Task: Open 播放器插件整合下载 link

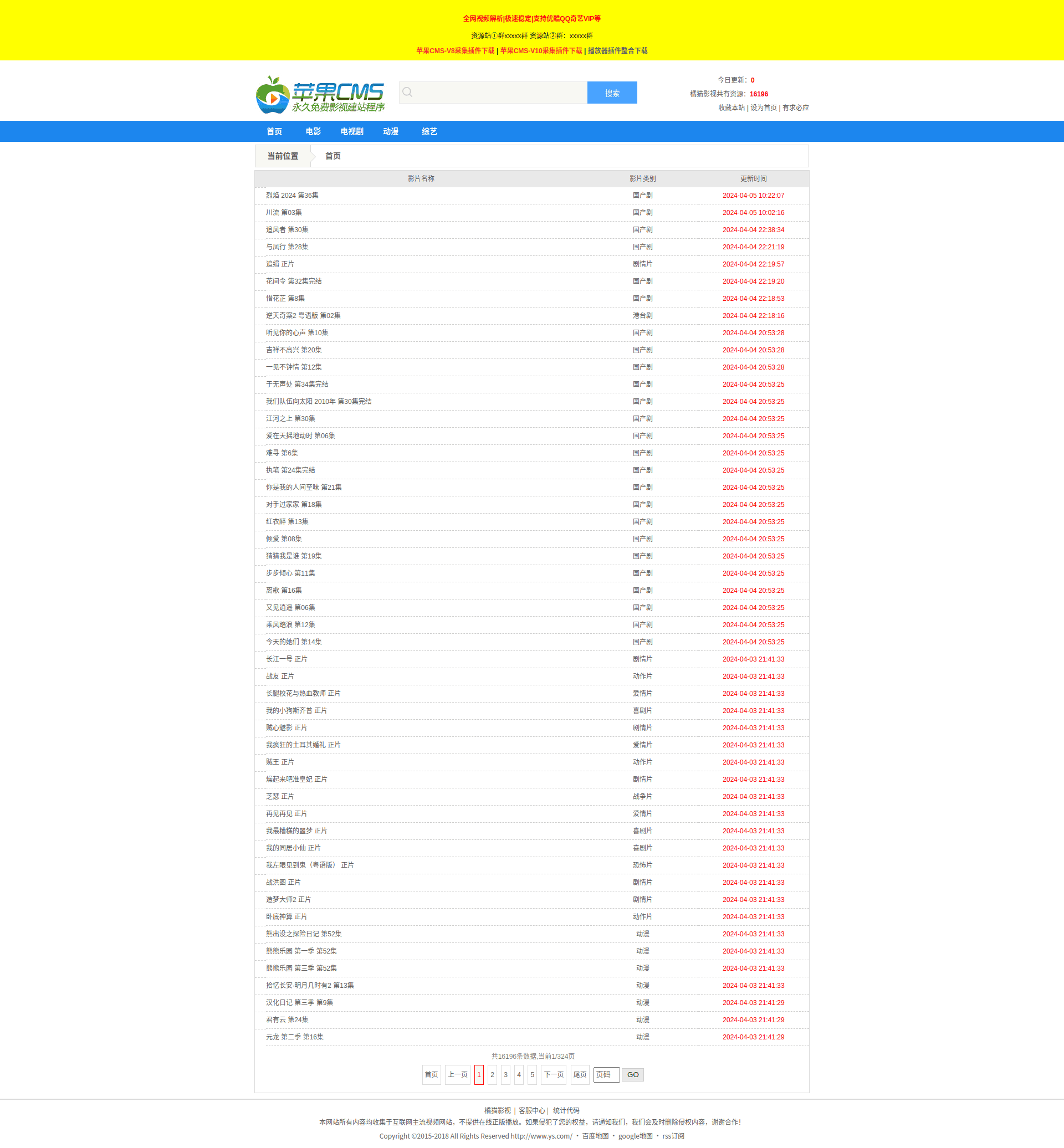Action: [x=617, y=50]
